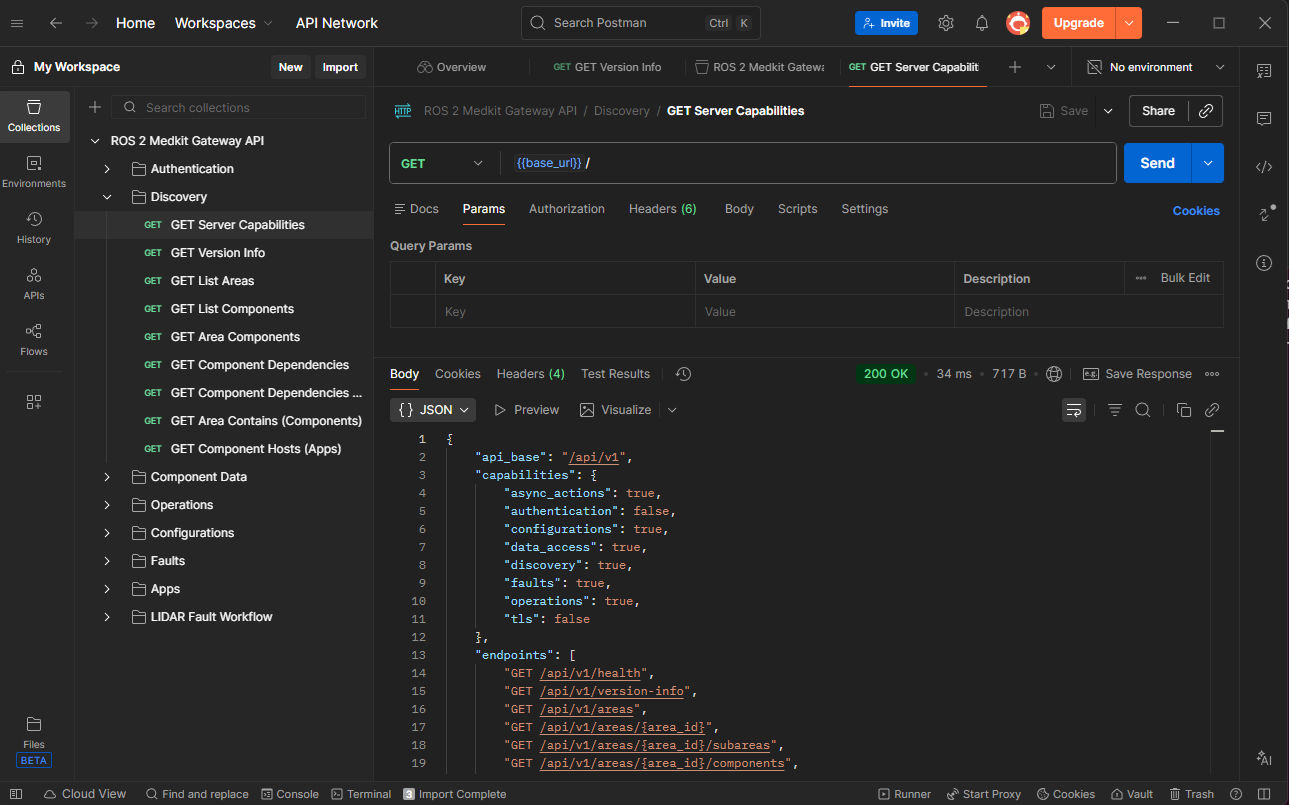
Task: Open the JSON format dropdown
Action: point(433,410)
